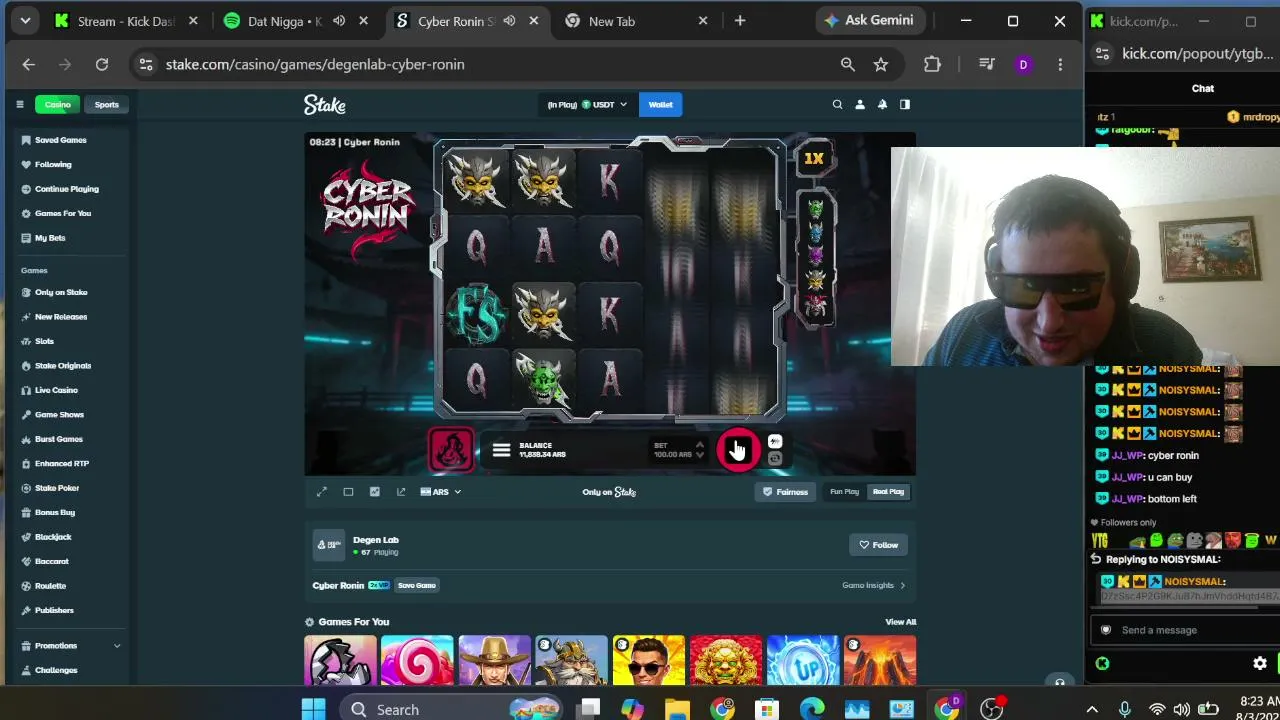Click the Save Game button
This screenshot has height=720, width=1280.
[x=417, y=585]
